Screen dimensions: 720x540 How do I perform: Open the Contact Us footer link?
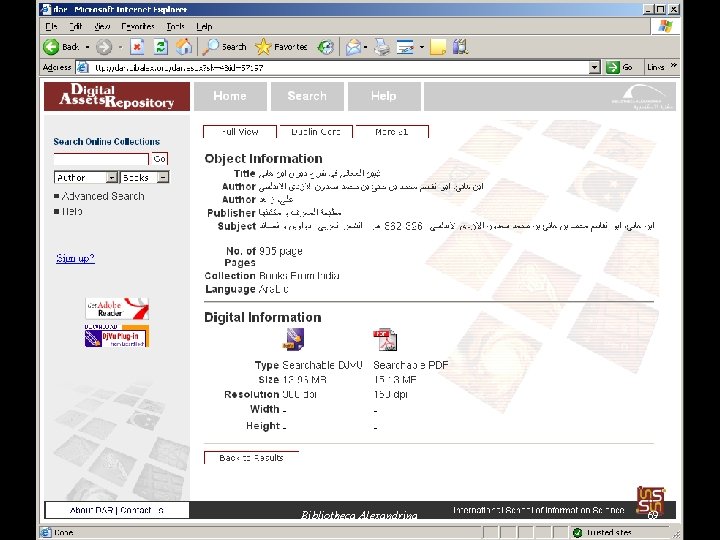(142, 510)
